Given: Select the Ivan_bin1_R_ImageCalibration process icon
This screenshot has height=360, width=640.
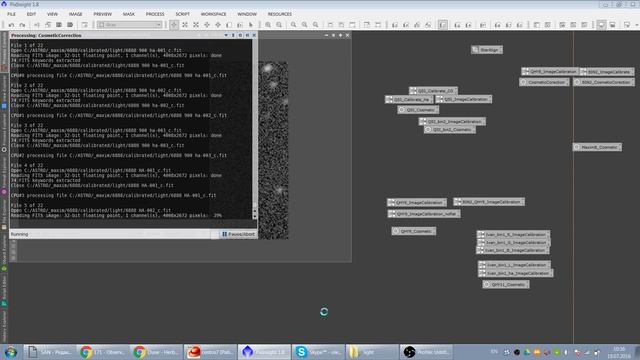Looking at the screenshot, I should coord(513,235).
